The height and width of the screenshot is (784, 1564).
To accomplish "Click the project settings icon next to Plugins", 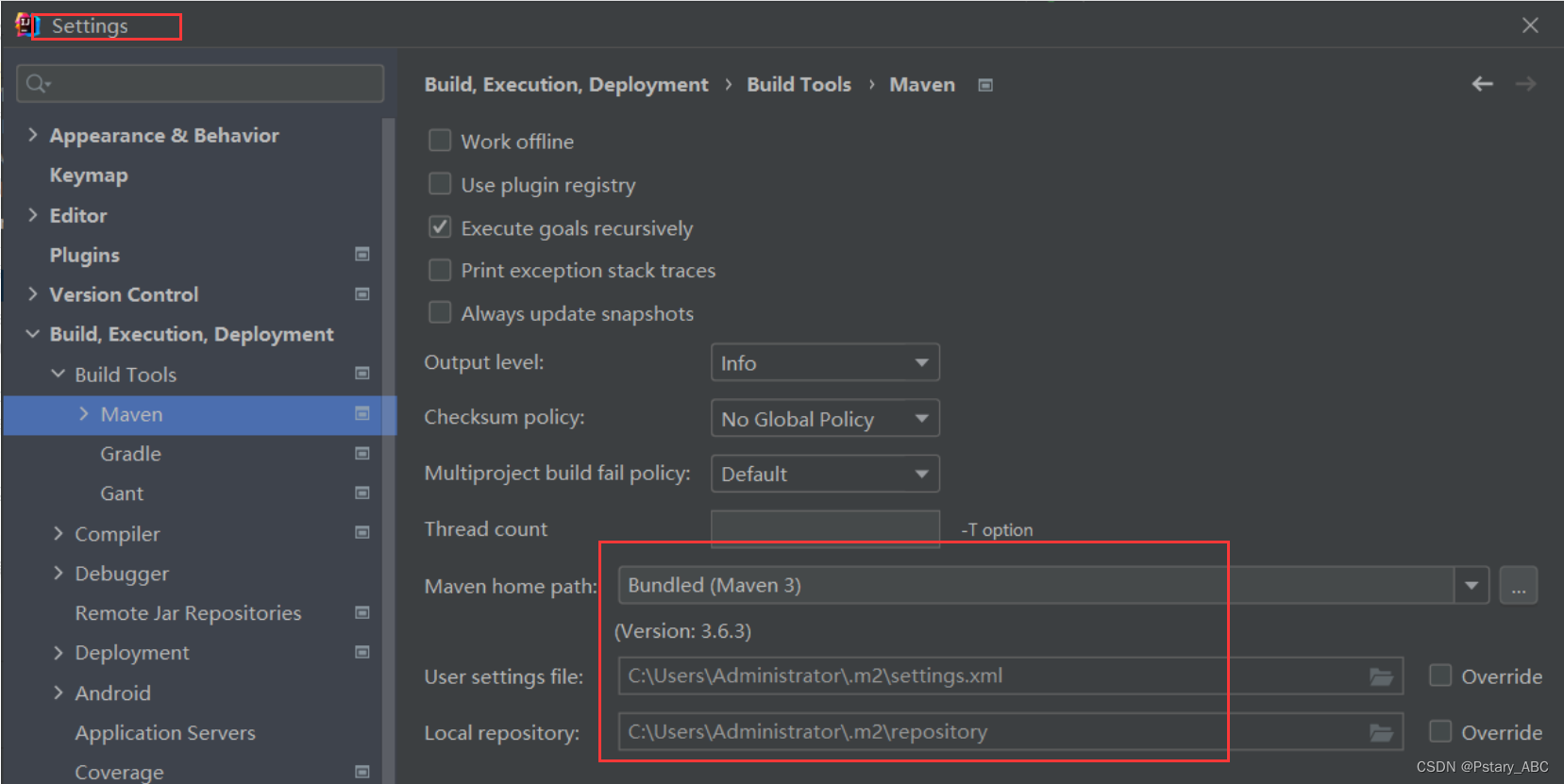I will pyautogui.click(x=362, y=255).
